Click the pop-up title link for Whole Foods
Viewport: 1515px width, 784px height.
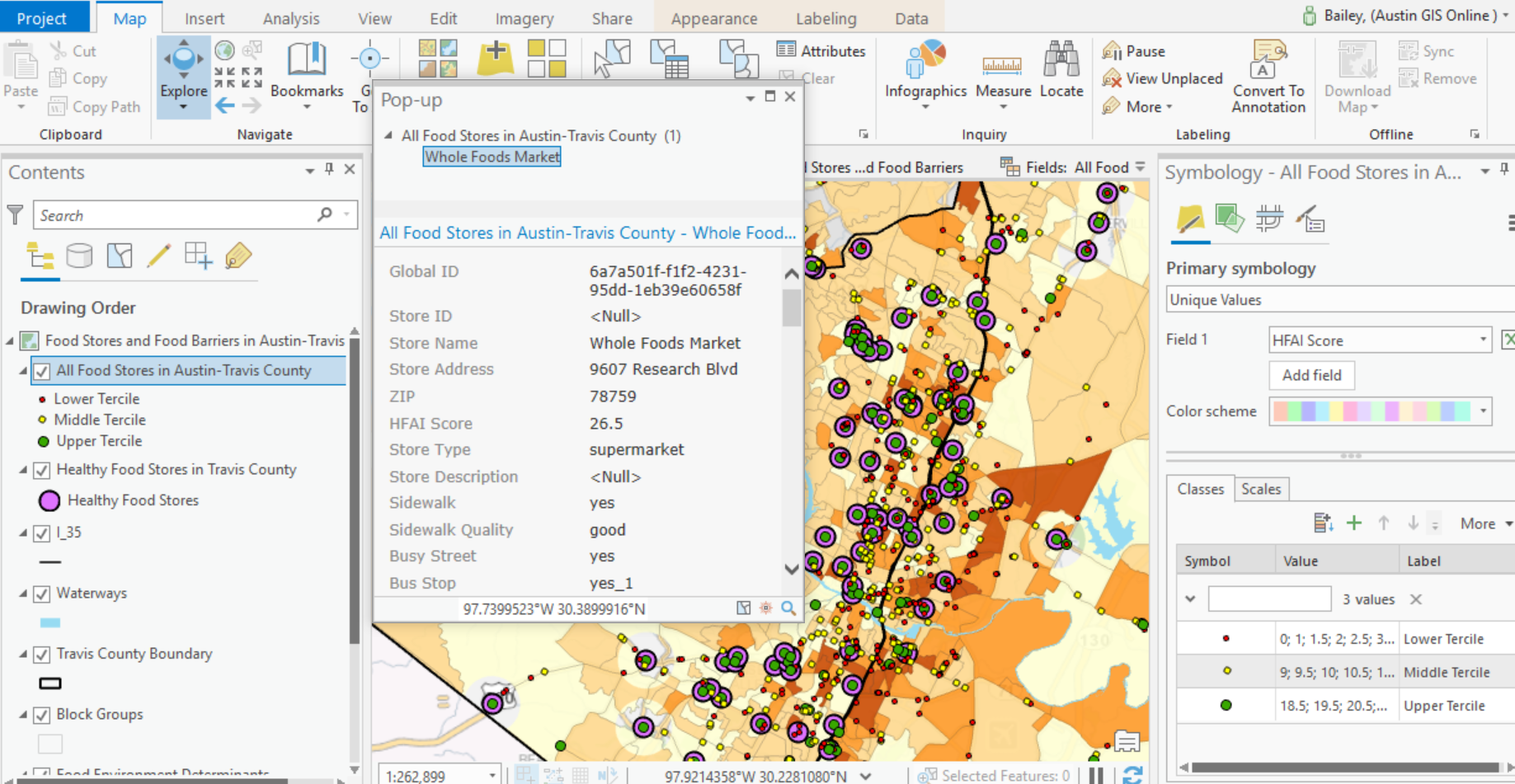tap(587, 232)
